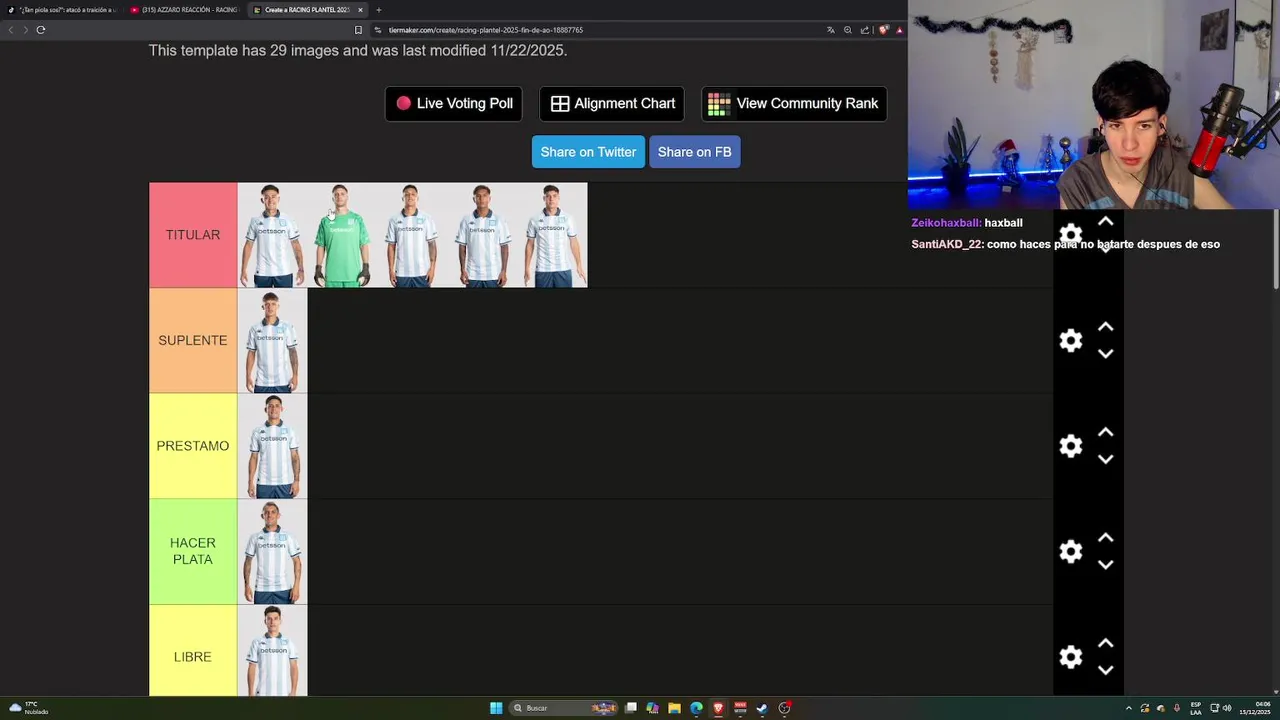
Task: Select the last player image in TITULAR
Action: coord(552,235)
